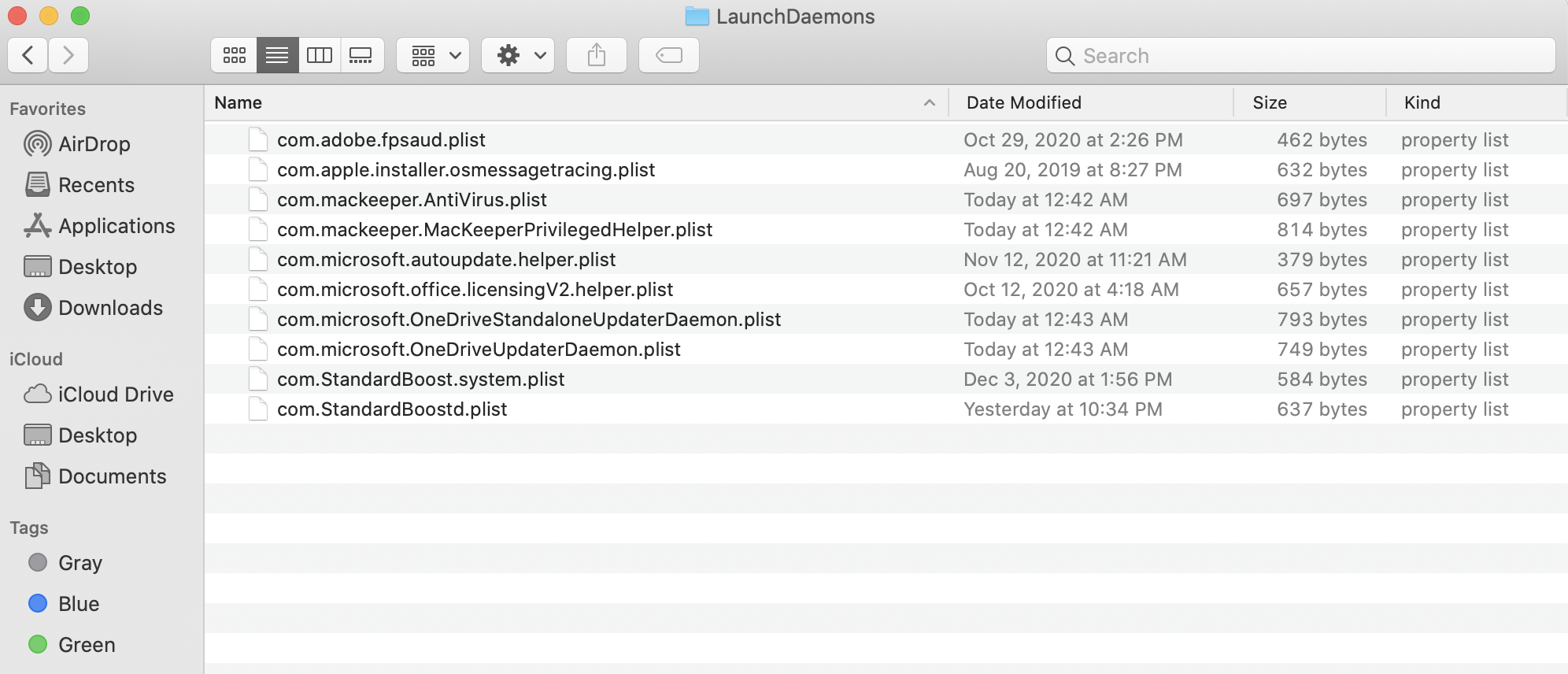Click the date Dec 3, 2020 at 1:56 PM
This screenshot has height=674, width=1568.
(1068, 380)
